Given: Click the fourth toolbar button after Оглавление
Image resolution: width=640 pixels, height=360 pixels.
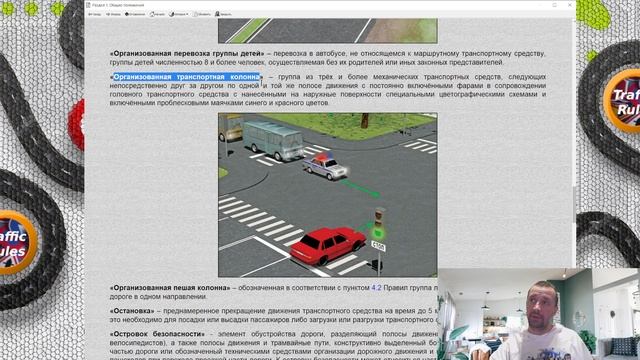Looking at the screenshot, I should [x=157, y=14].
